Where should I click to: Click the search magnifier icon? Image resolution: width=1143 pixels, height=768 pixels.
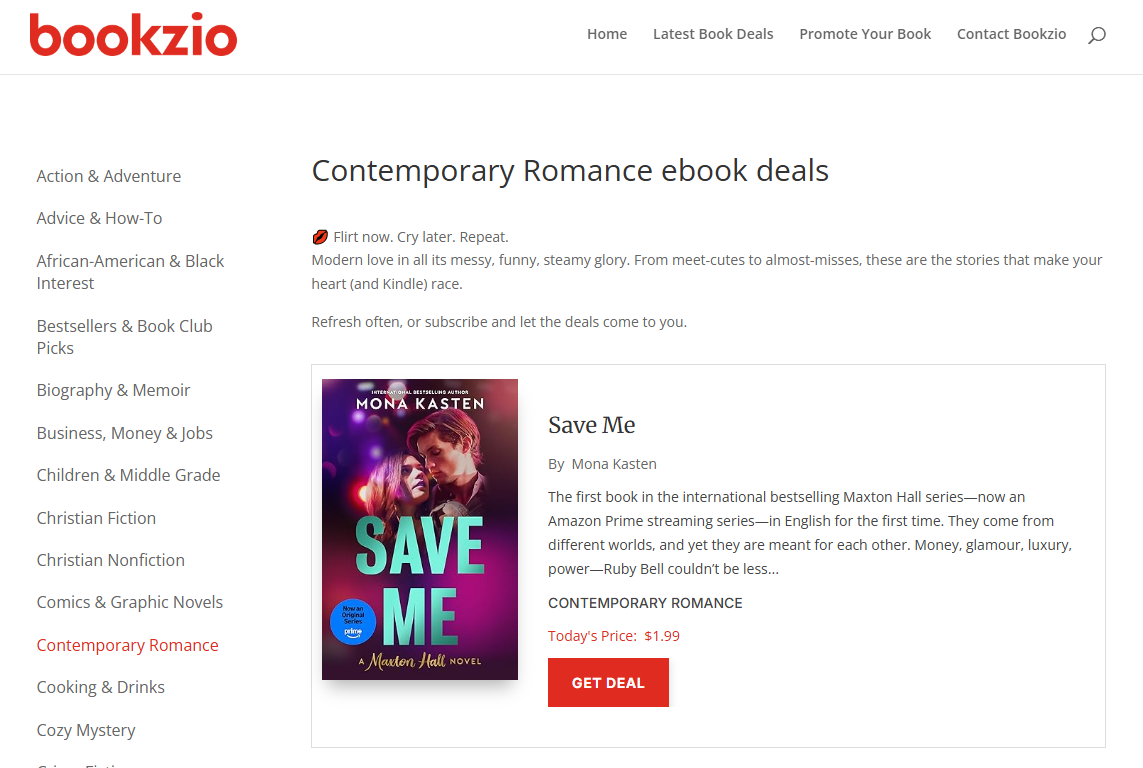1097,35
